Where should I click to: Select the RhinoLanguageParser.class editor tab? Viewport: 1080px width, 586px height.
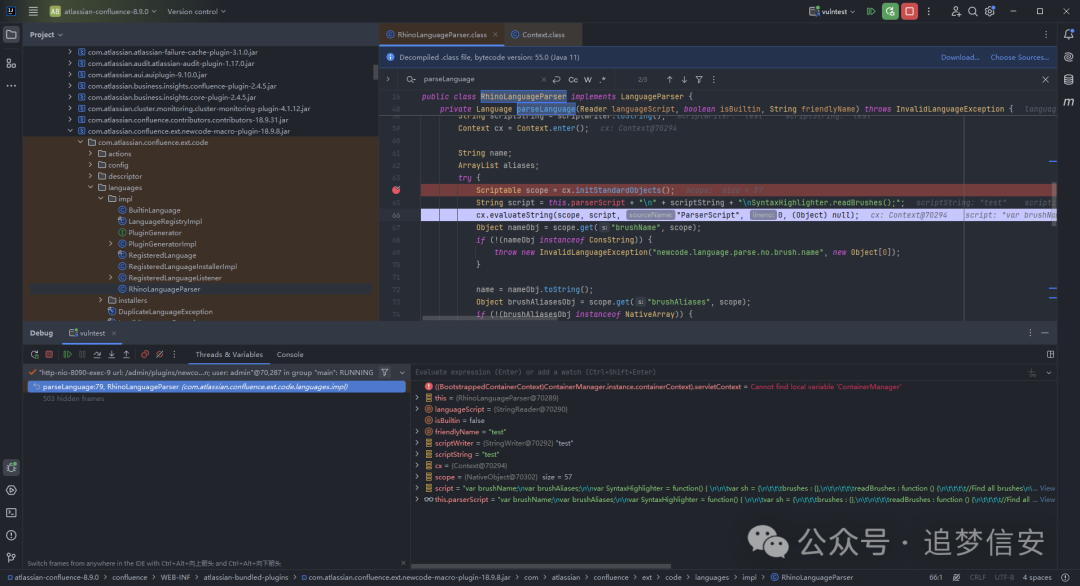(442, 34)
